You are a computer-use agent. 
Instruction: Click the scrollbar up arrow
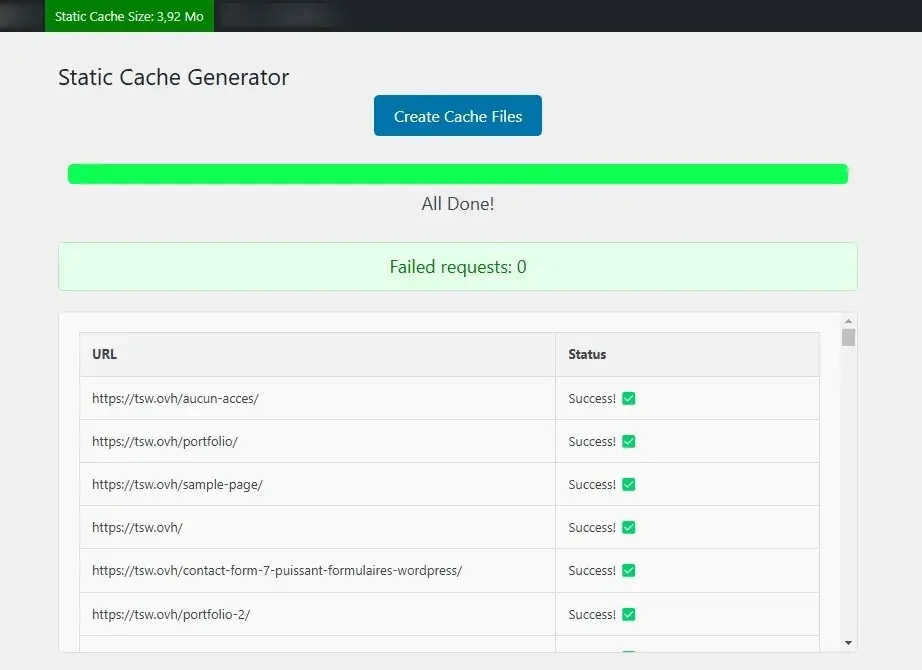pyautogui.click(x=848, y=321)
